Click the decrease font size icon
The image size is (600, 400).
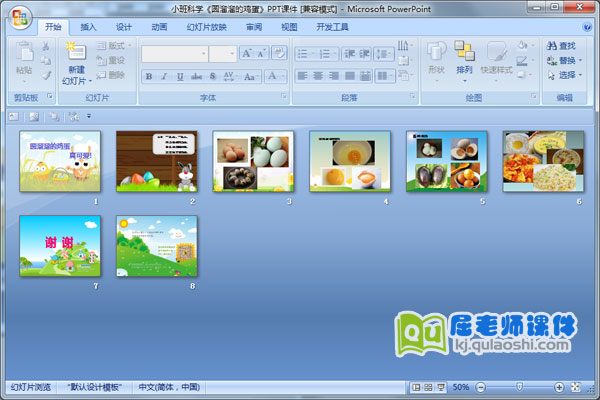(261, 54)
